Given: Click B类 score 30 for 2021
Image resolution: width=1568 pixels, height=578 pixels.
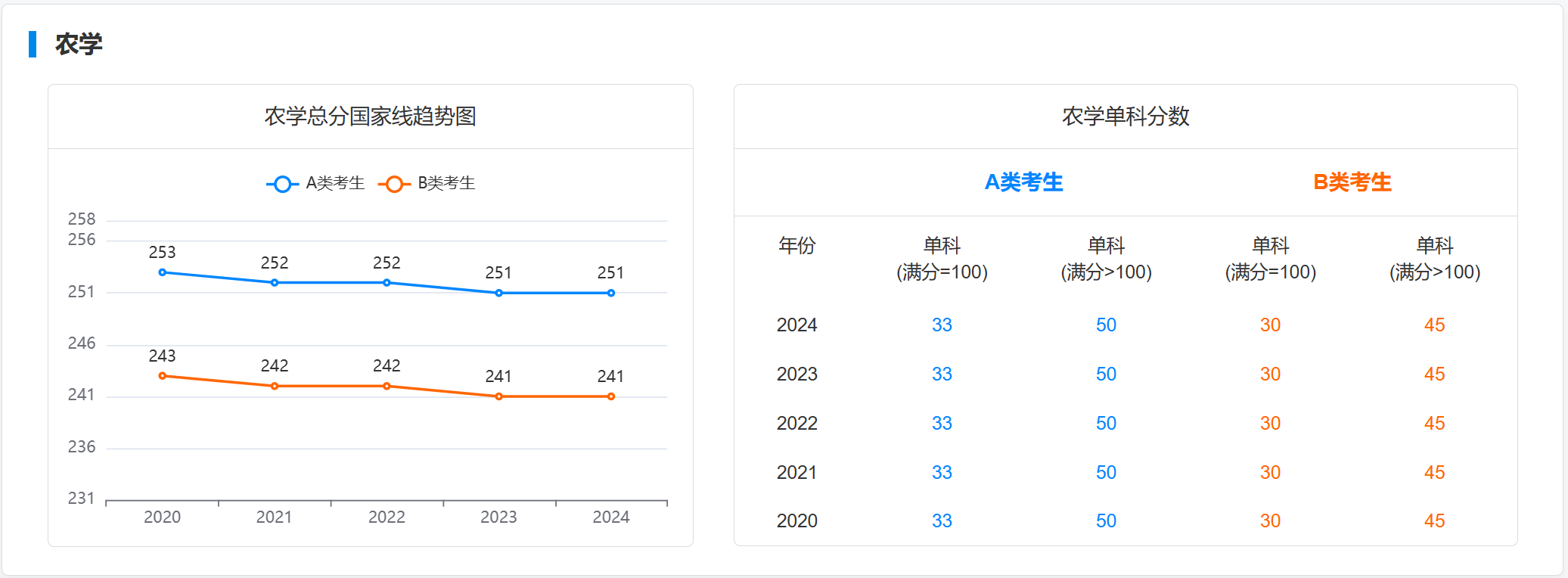Looking at the screenshot, I should (x=1270, y=473).
